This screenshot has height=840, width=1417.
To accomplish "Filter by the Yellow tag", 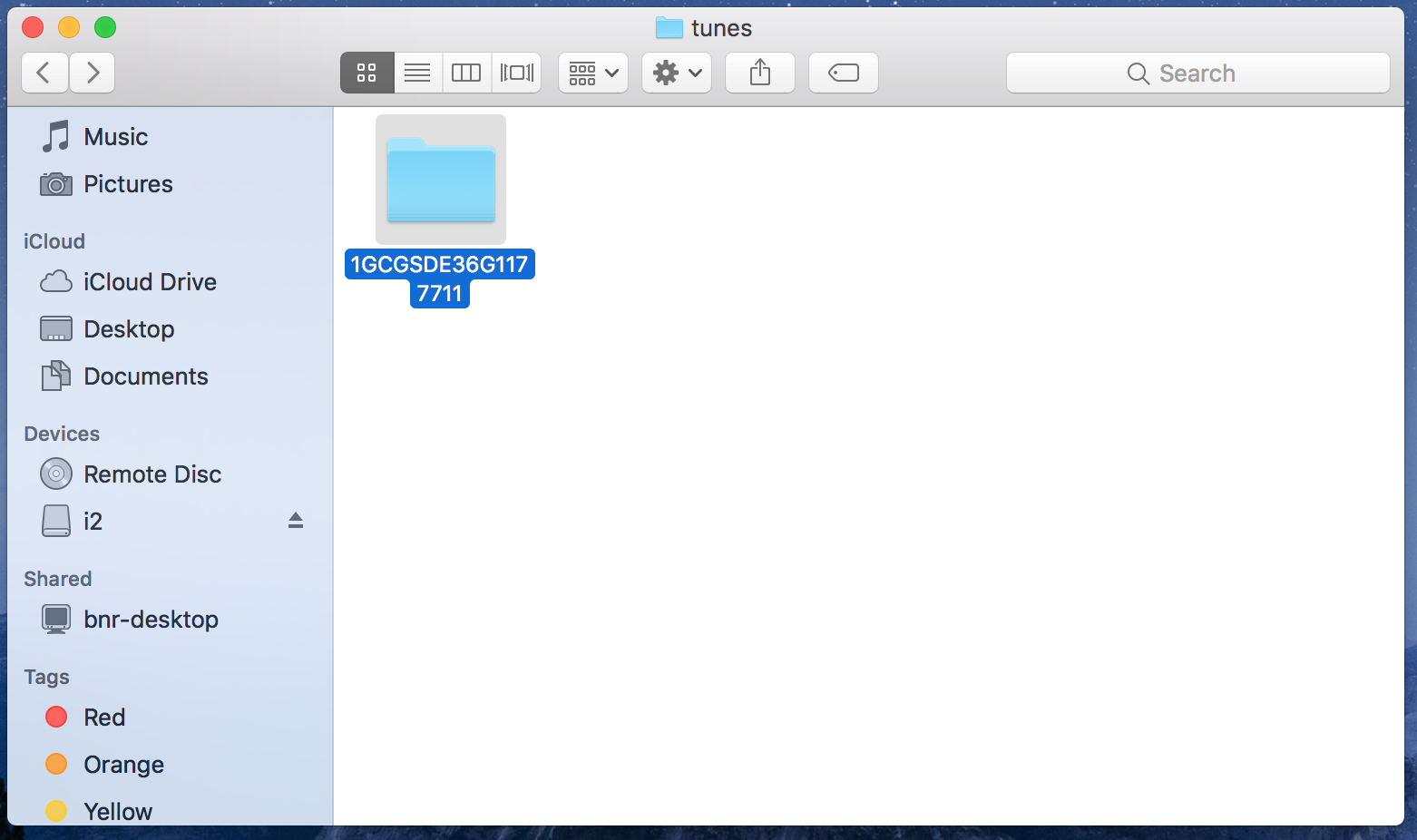I will tap(170, 810).
